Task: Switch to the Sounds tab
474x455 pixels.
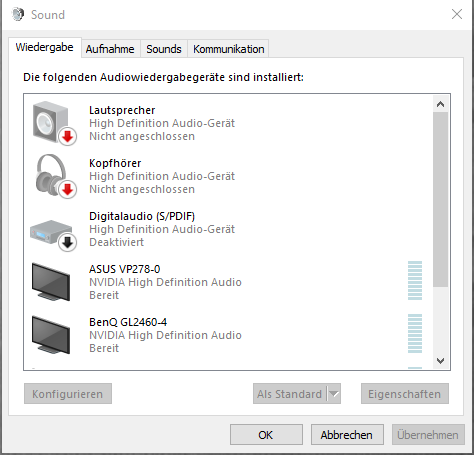Action: [164, 49]
